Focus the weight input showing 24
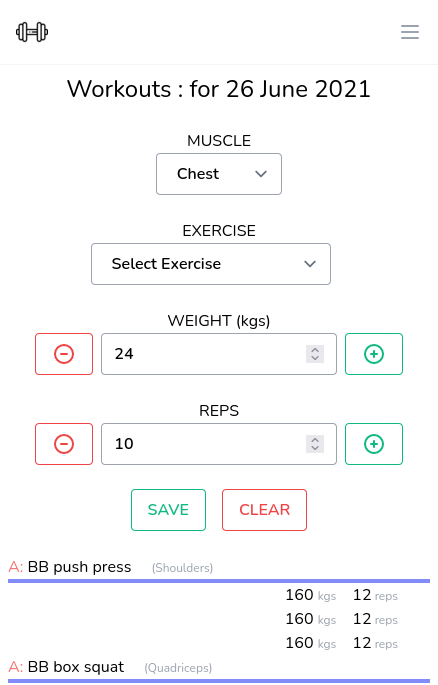The height and width of the screenshot is (685, 438). tap(219, 354)
